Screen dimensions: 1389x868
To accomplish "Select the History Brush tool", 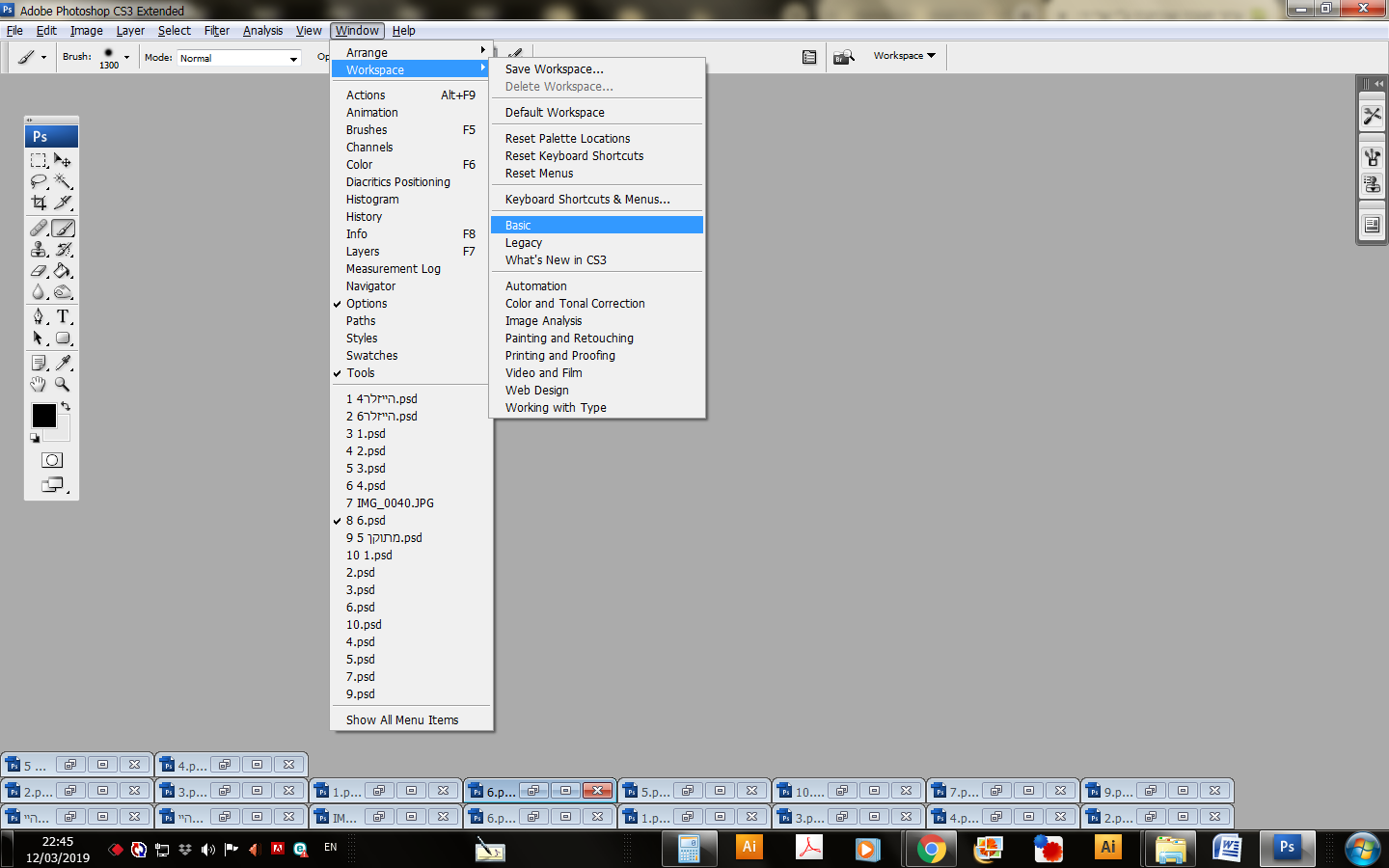I will click(x=63, y=250).
